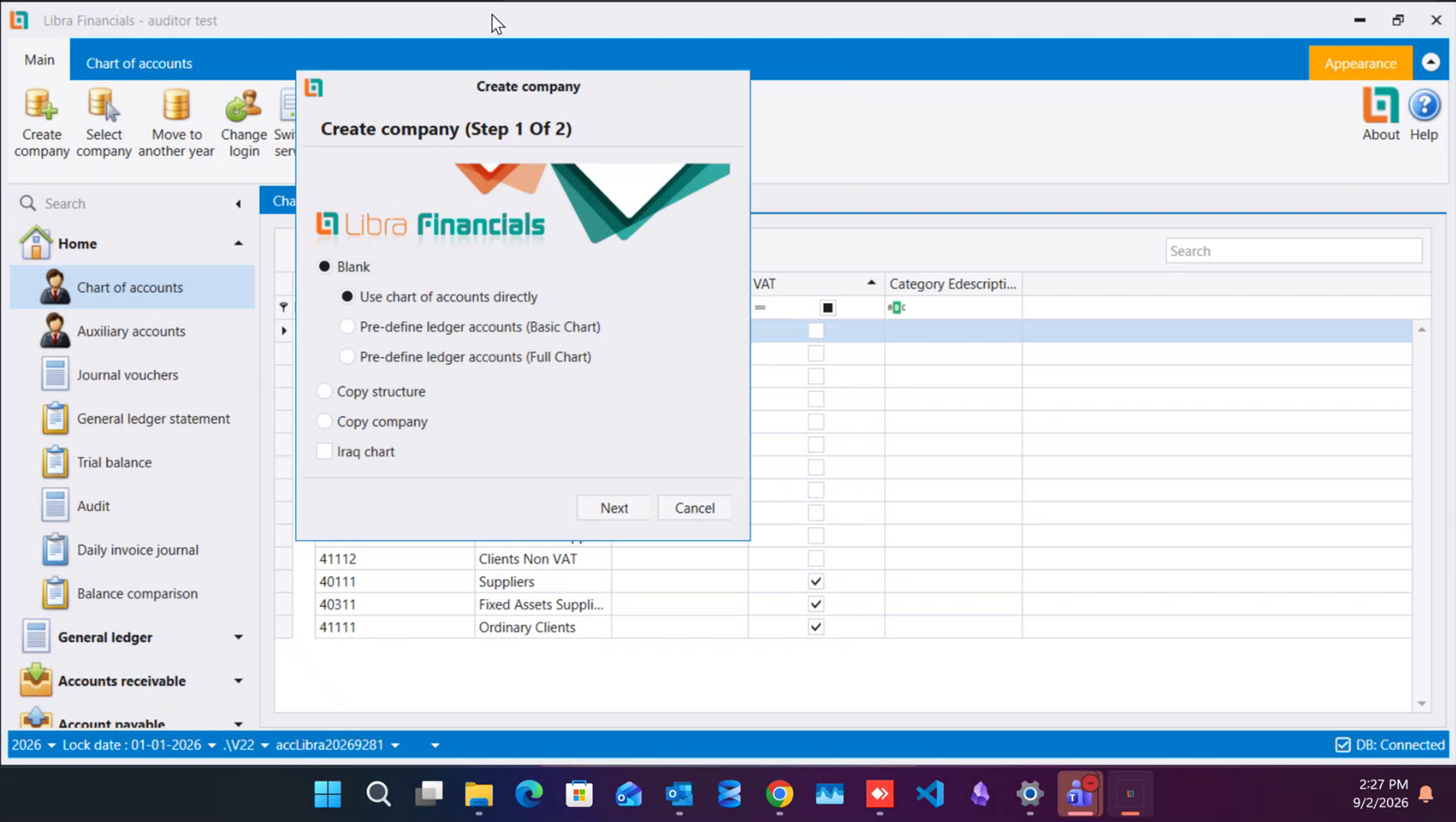The width and height of the screenshot is (1456, 822).
Task: Enable the Iraq chart checkbox
Action: pos(324,451)
